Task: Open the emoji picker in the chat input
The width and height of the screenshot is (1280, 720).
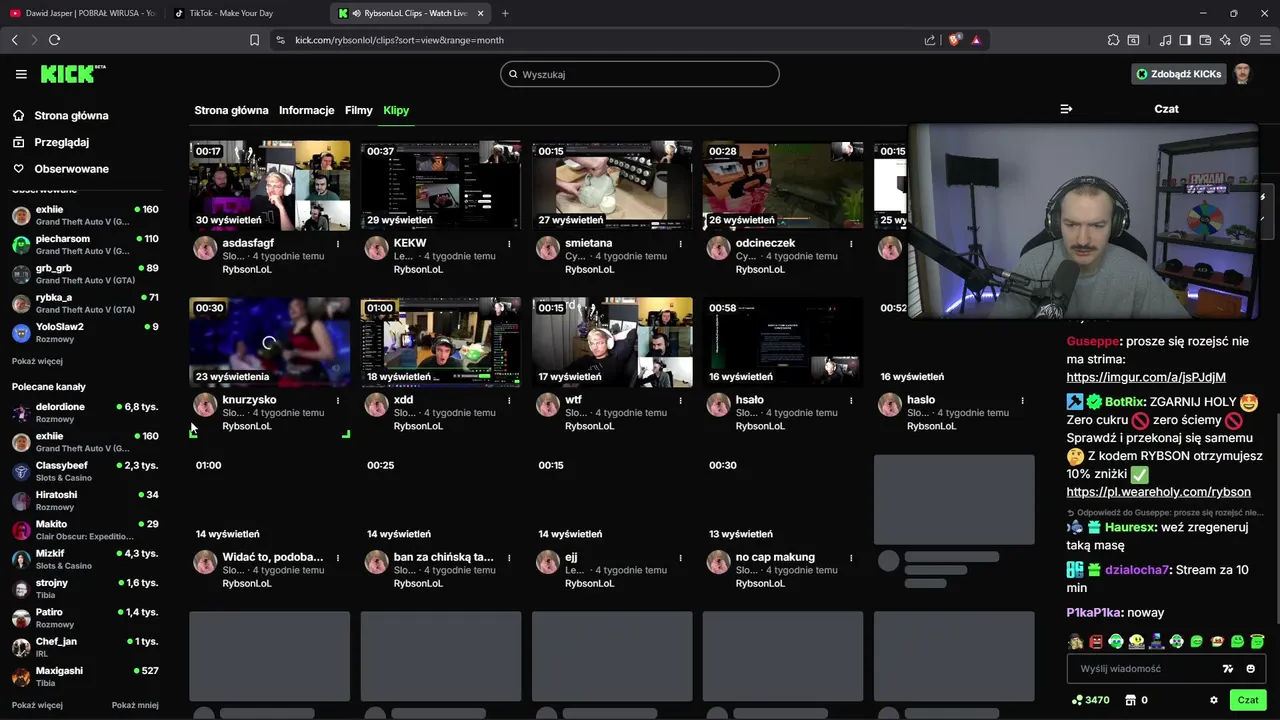Action: [x=1250, y=669]
